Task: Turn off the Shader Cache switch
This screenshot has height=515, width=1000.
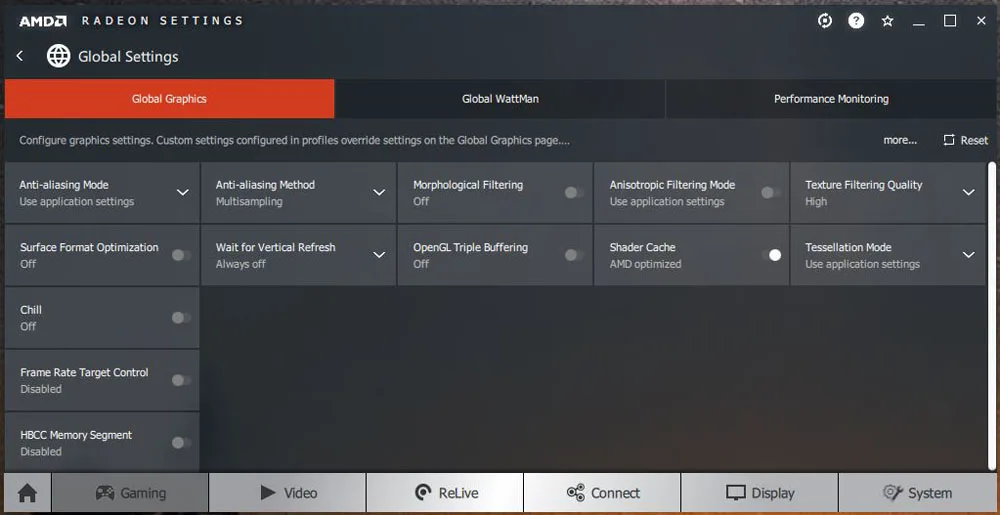Action: tap(771, 255)
